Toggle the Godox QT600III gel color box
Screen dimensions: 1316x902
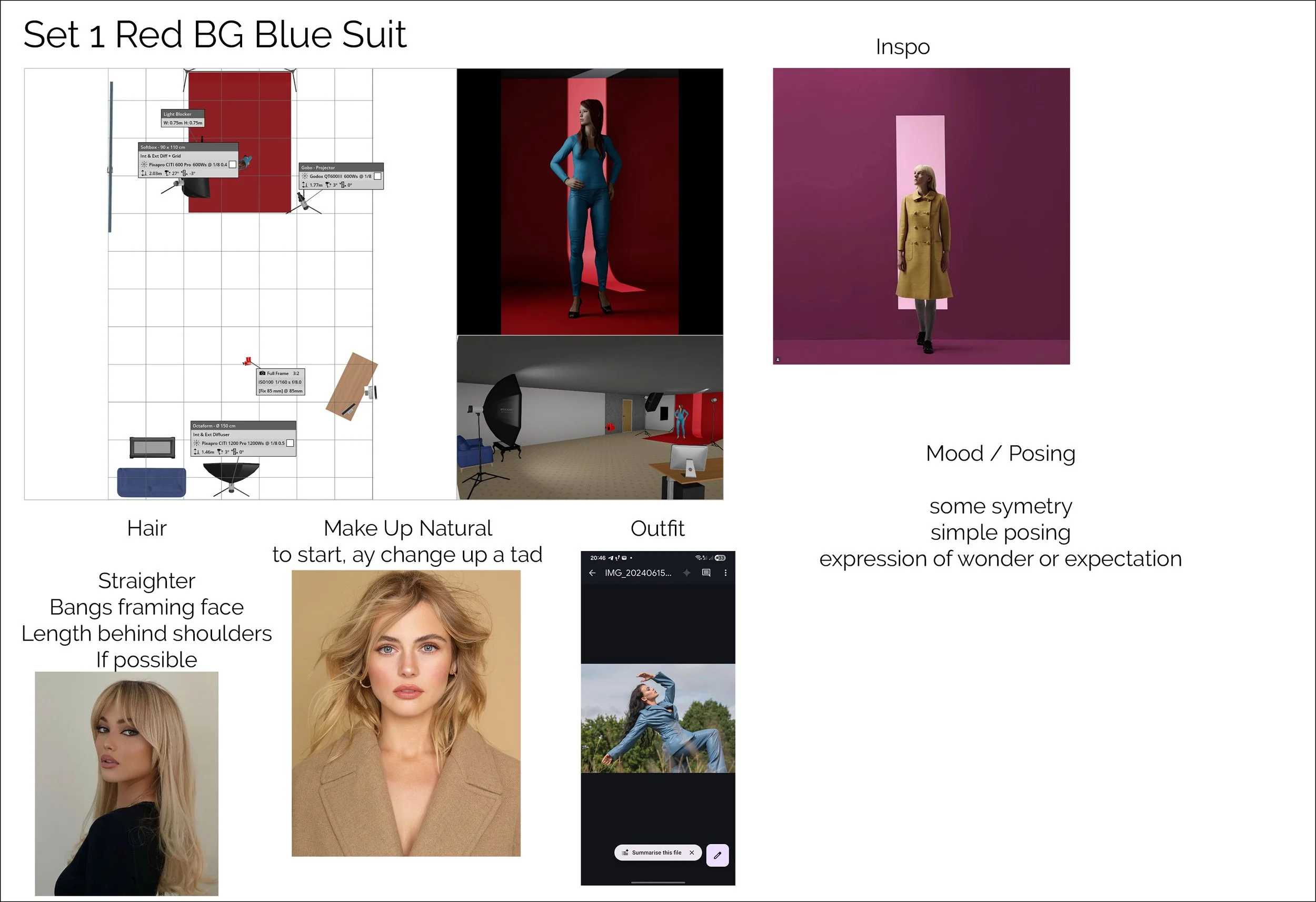[x=378, y=177]
